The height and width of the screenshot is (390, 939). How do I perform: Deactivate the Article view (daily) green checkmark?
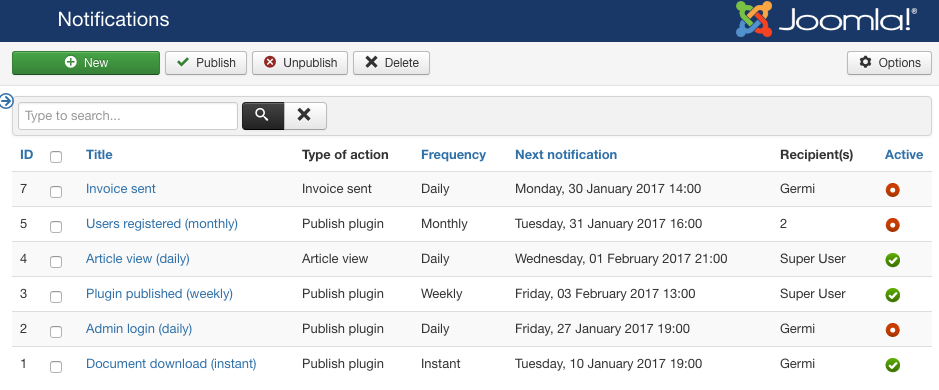click(892, 260)
